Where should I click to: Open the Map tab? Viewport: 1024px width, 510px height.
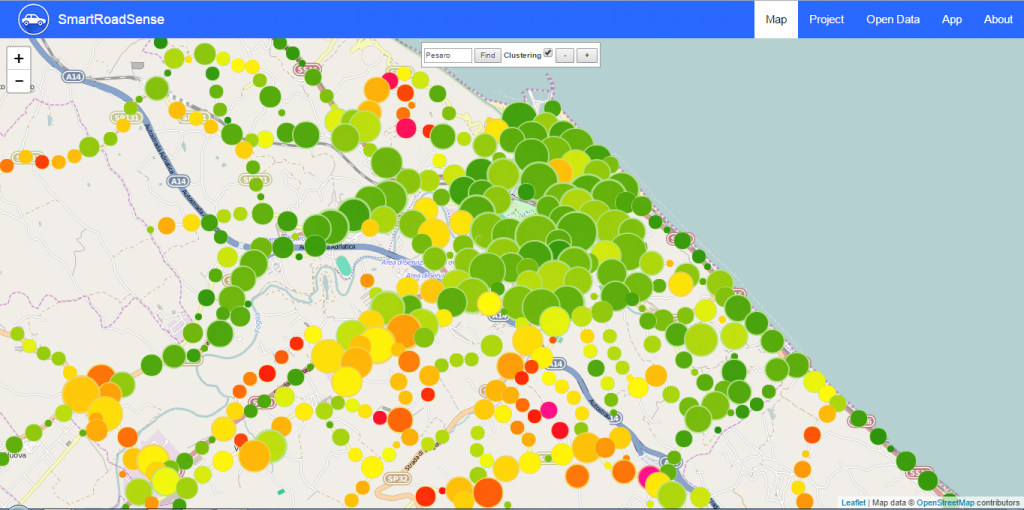(x=776, y=20)
